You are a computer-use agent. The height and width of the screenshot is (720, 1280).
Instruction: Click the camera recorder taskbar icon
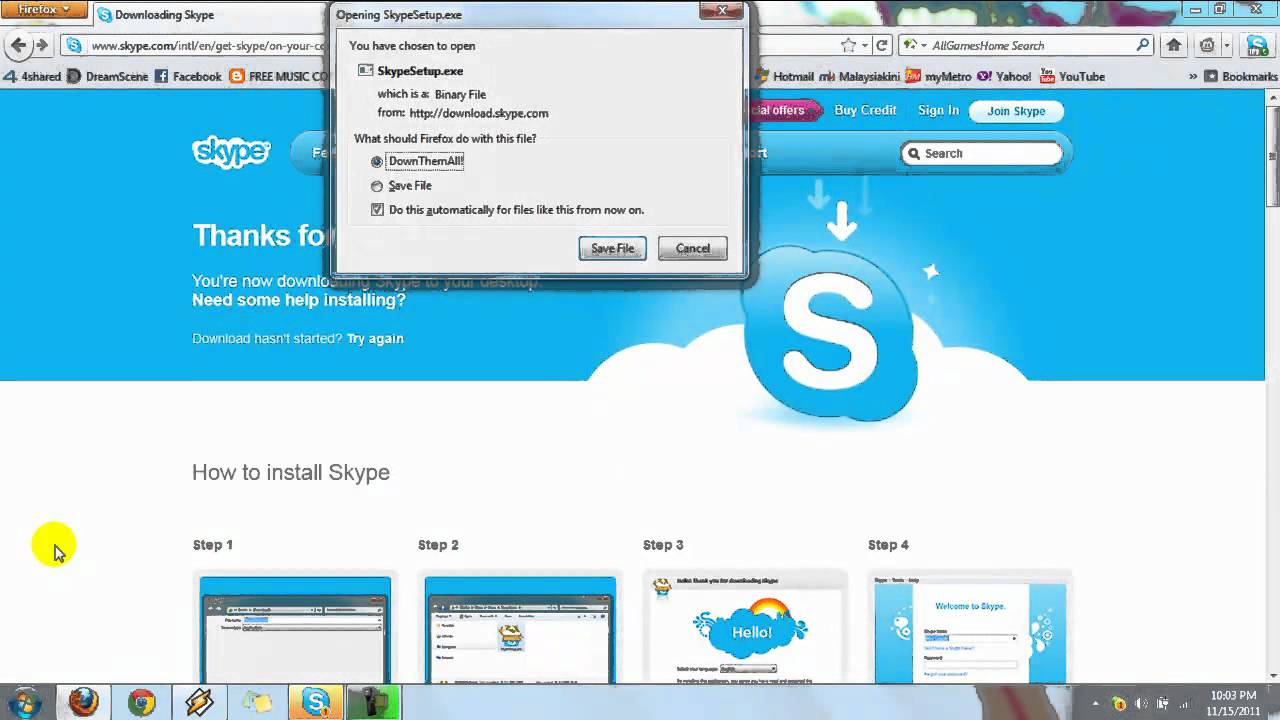[373, 702]
